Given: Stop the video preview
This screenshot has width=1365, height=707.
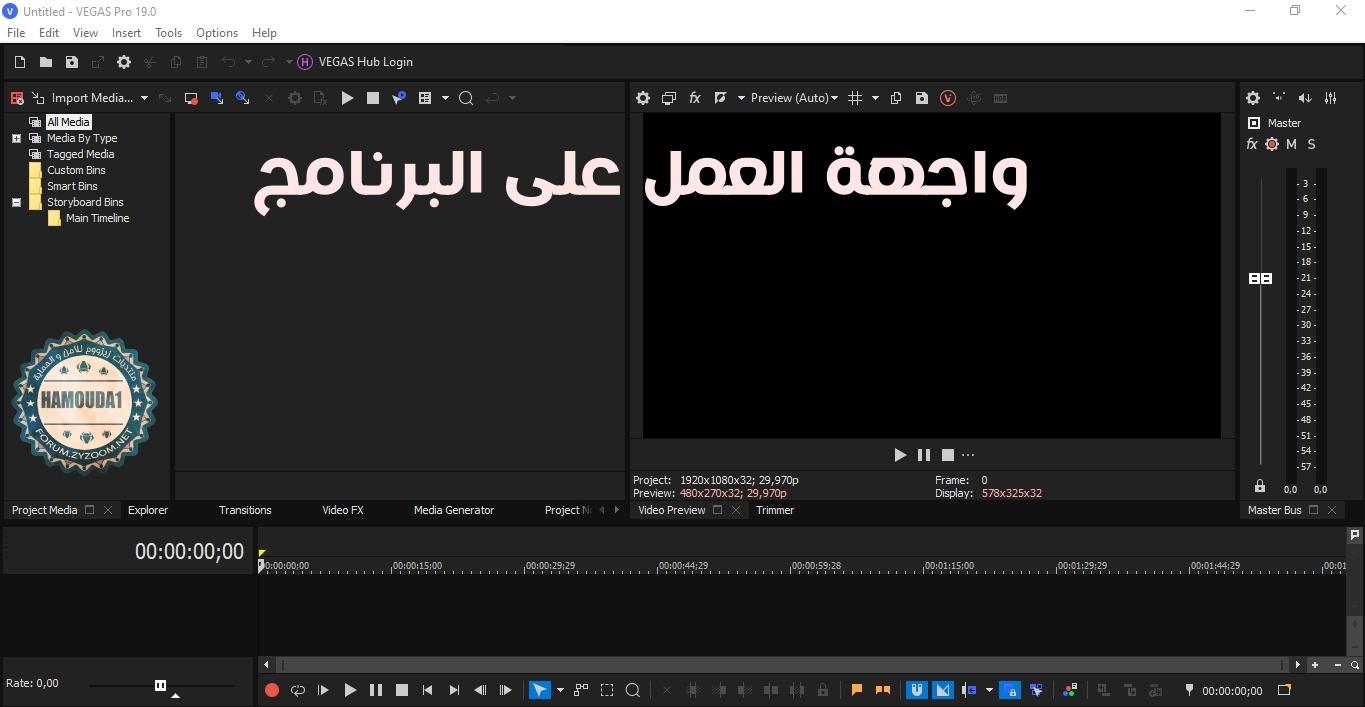Looking at the screenshot, I should 948,455.
